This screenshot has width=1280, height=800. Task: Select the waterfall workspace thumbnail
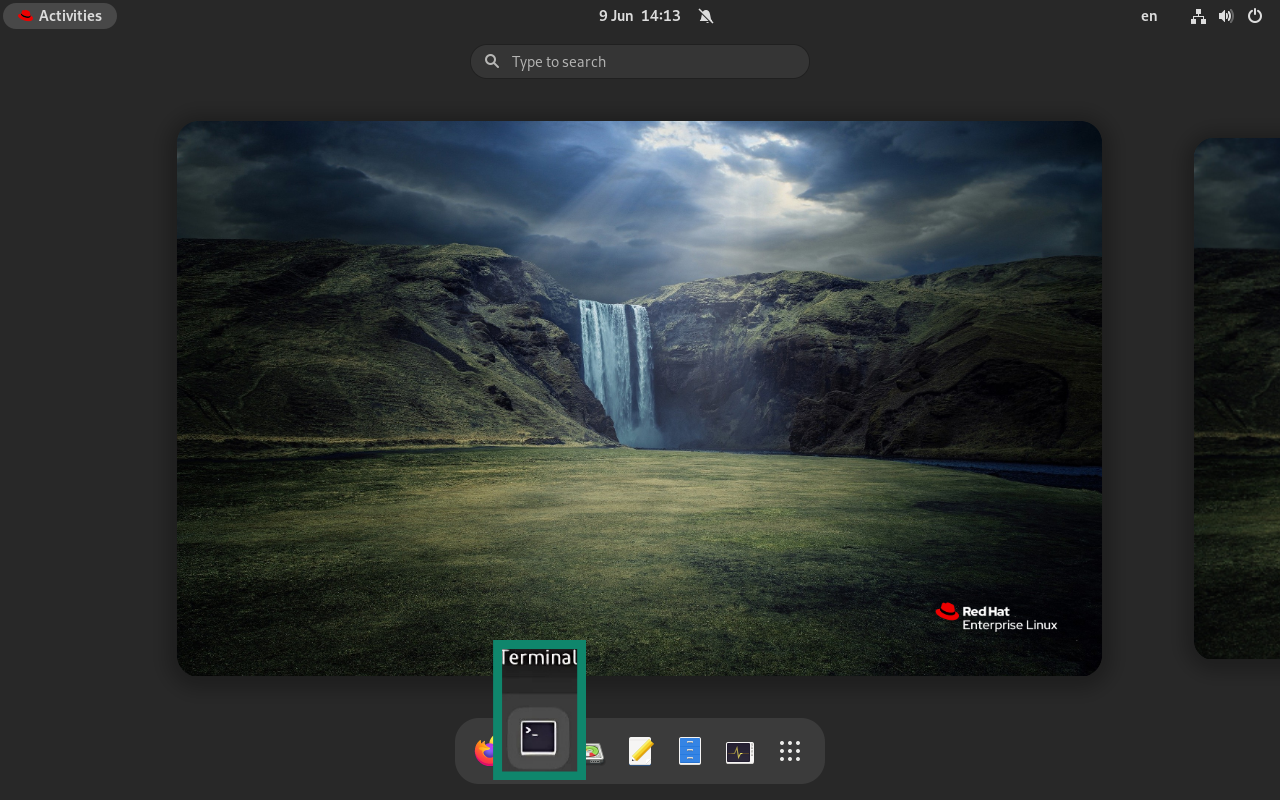pyautogui.click(x=639, y=398)
